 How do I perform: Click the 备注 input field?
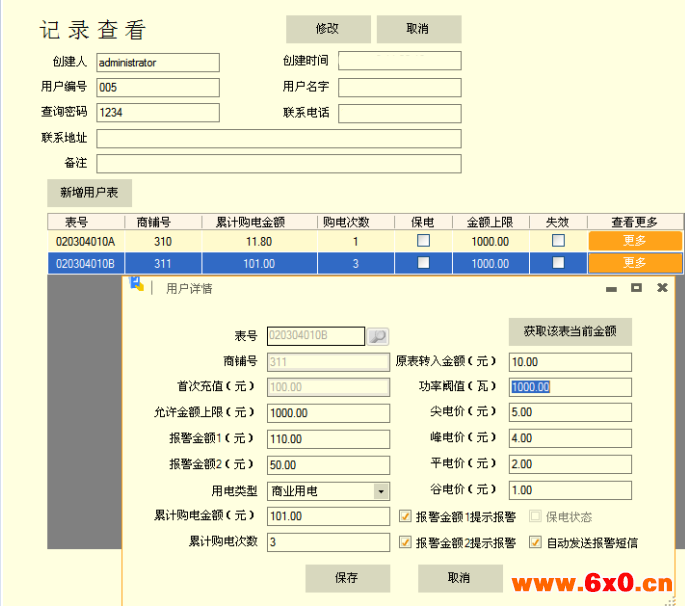pos(279,164)
